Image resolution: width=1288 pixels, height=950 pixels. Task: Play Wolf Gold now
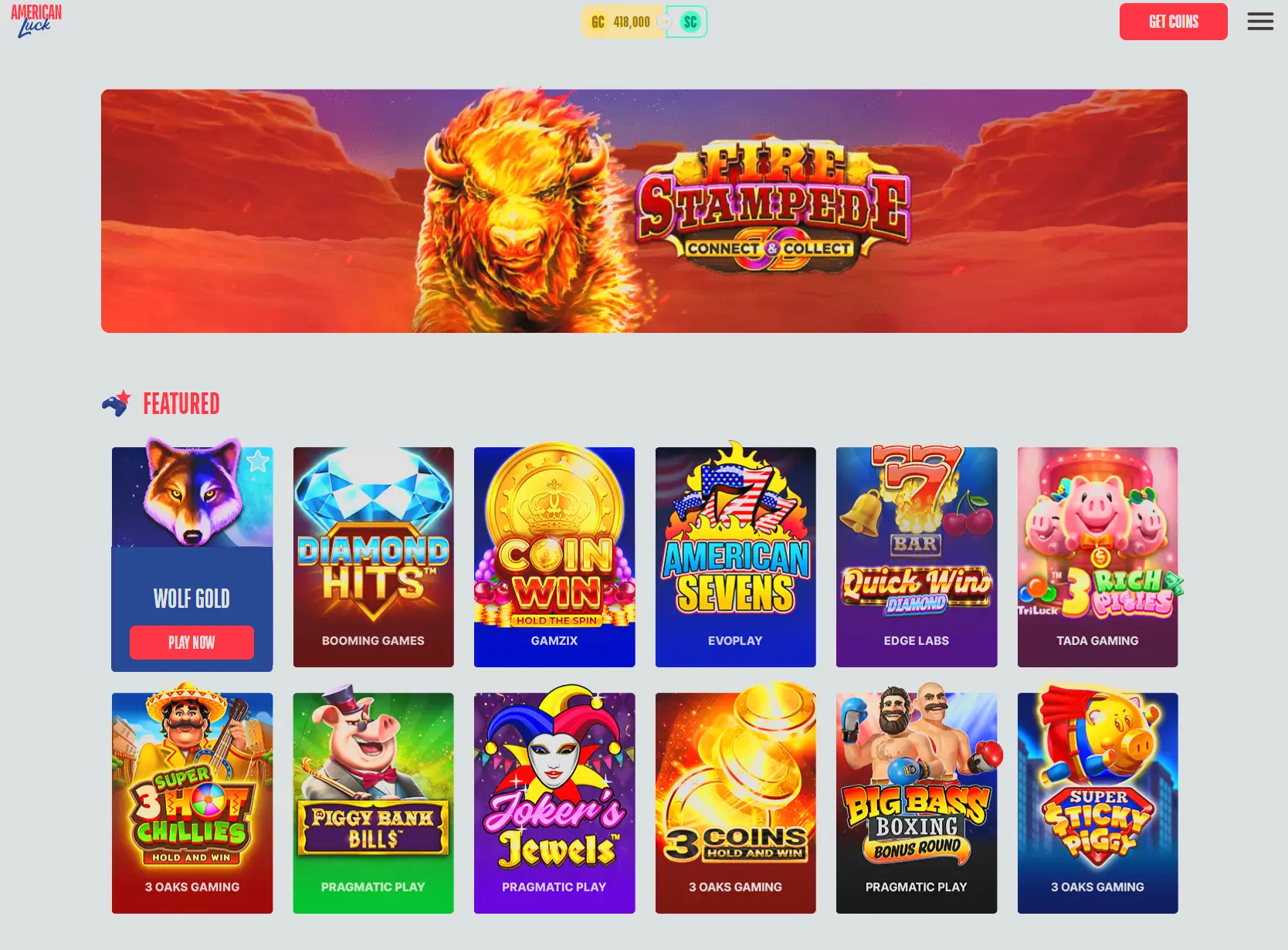pos(192,643)
